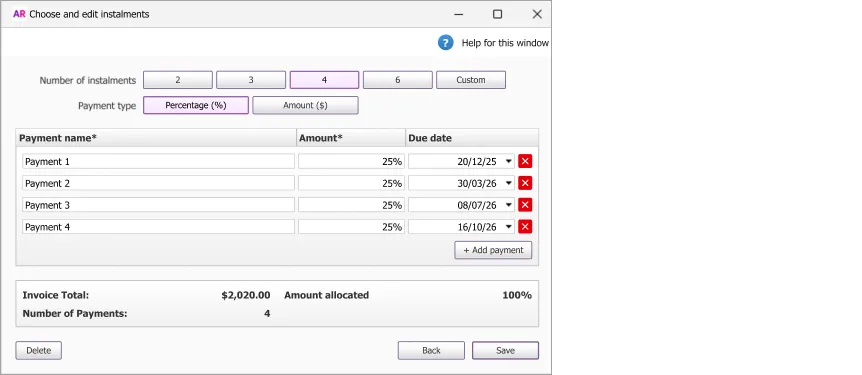The height and width of the screenshot is (375, 862).
Task: Click the Invoice Total label
Action: point(56,295)
